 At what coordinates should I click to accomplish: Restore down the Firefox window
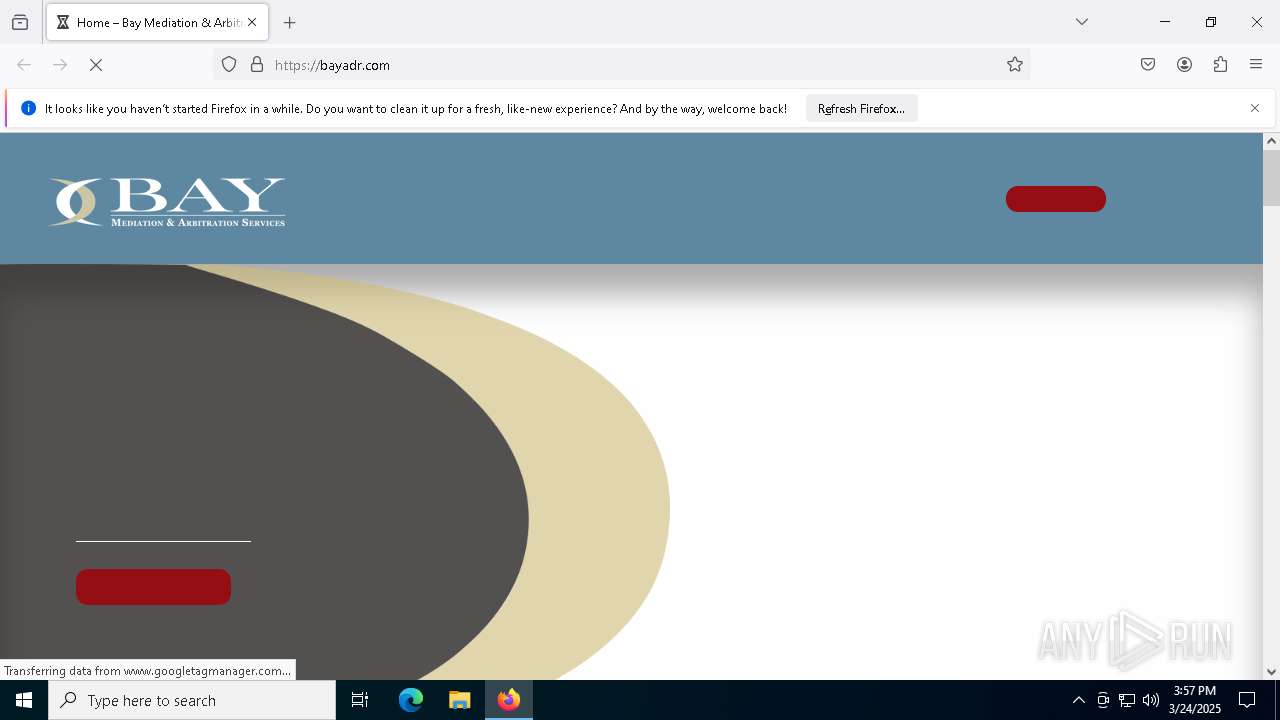coord(1211,22)
